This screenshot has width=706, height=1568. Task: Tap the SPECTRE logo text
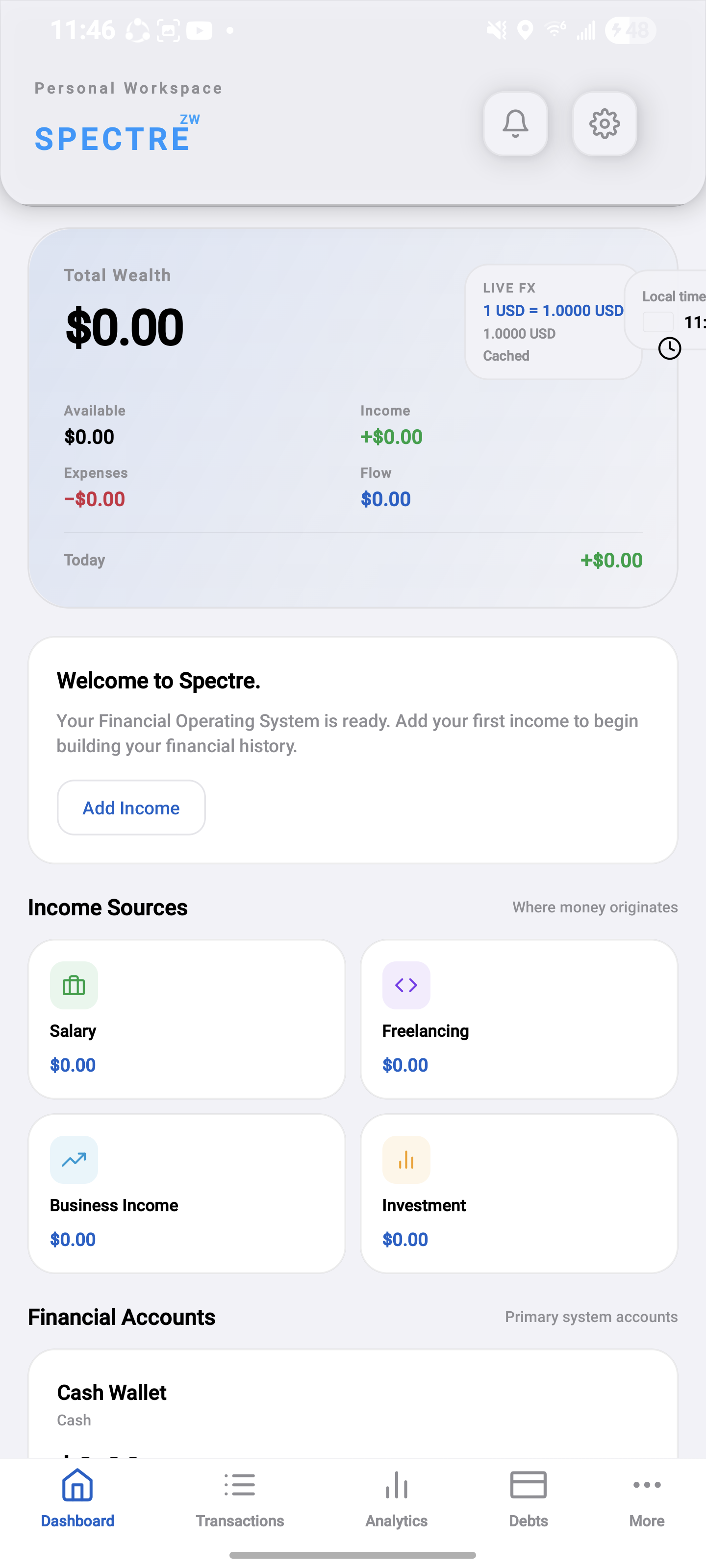(113, 139)
